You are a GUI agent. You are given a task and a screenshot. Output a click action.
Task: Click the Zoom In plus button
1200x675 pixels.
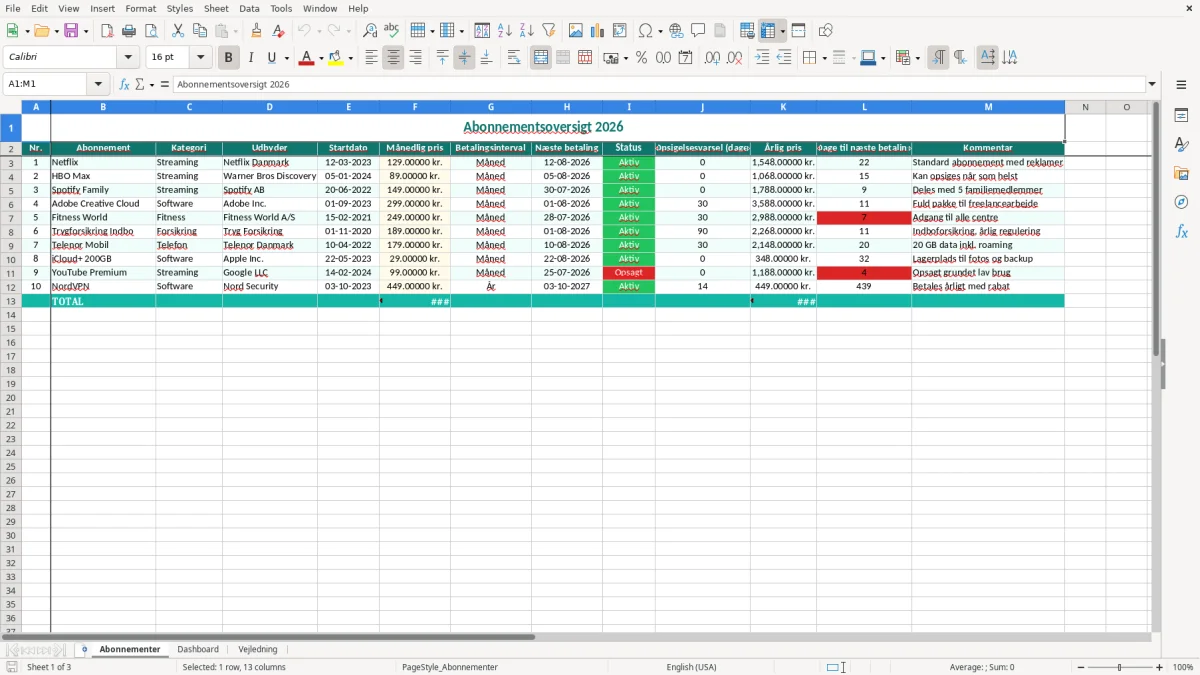point(1160,667)
